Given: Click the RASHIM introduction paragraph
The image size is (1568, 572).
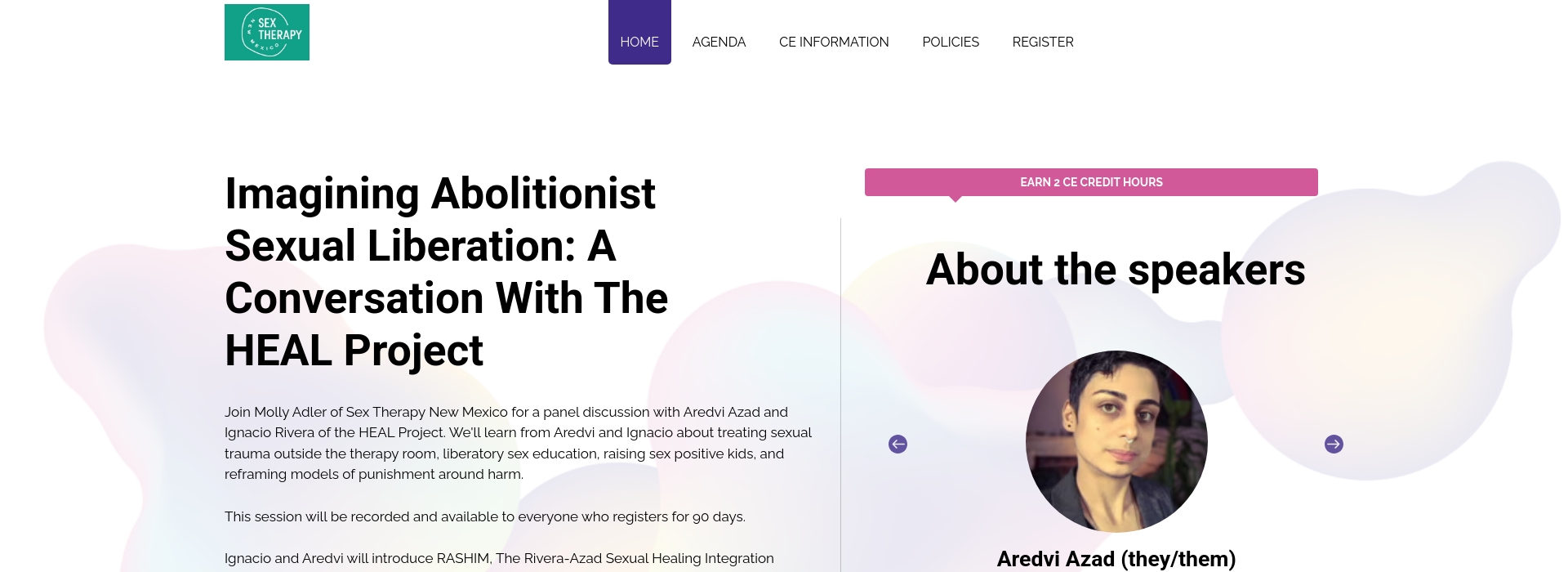Looking at the screenshot, I should (499, 561).
